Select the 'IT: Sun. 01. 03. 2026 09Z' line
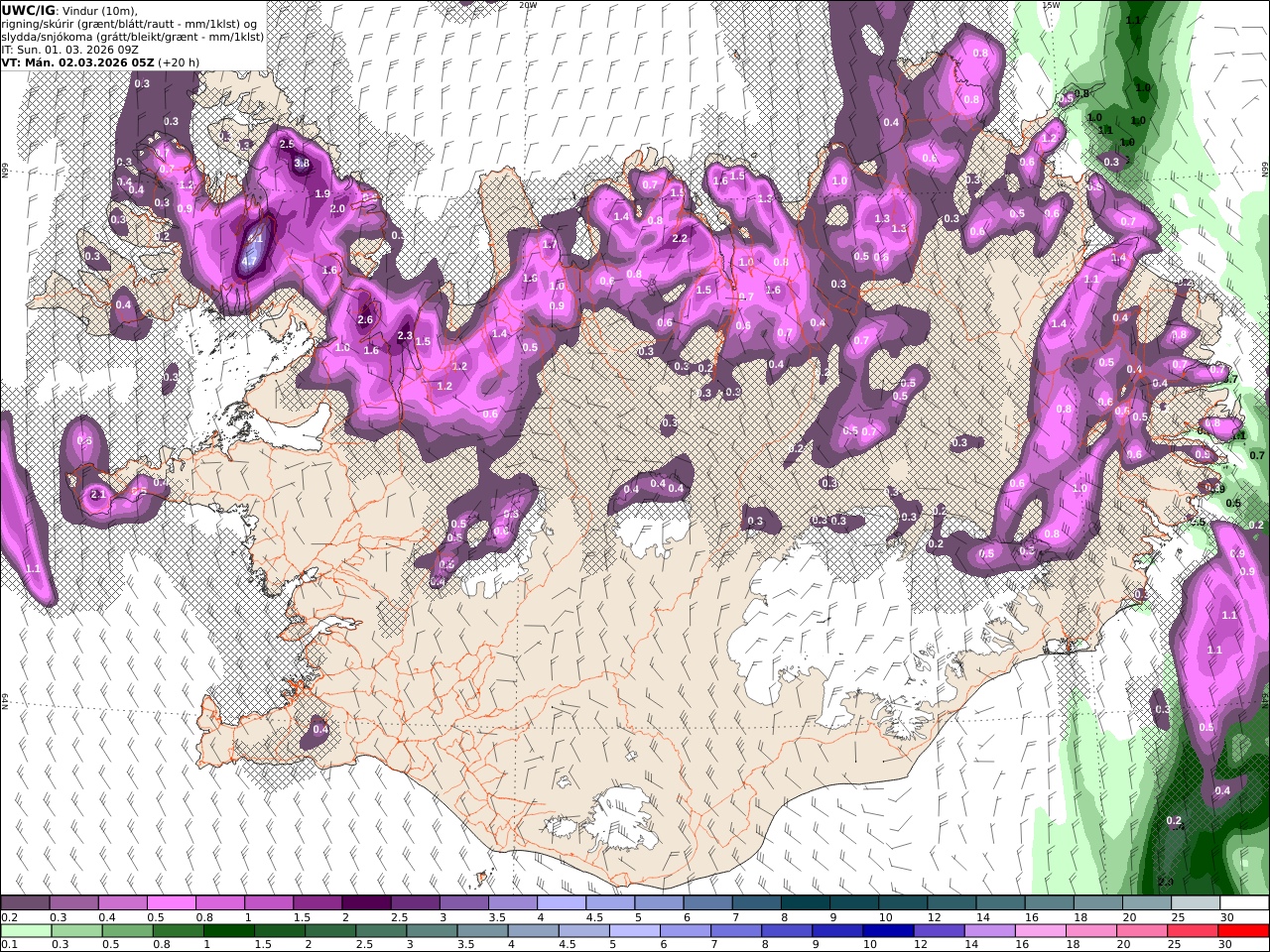 pyautogui.click(x=69, y=49)
